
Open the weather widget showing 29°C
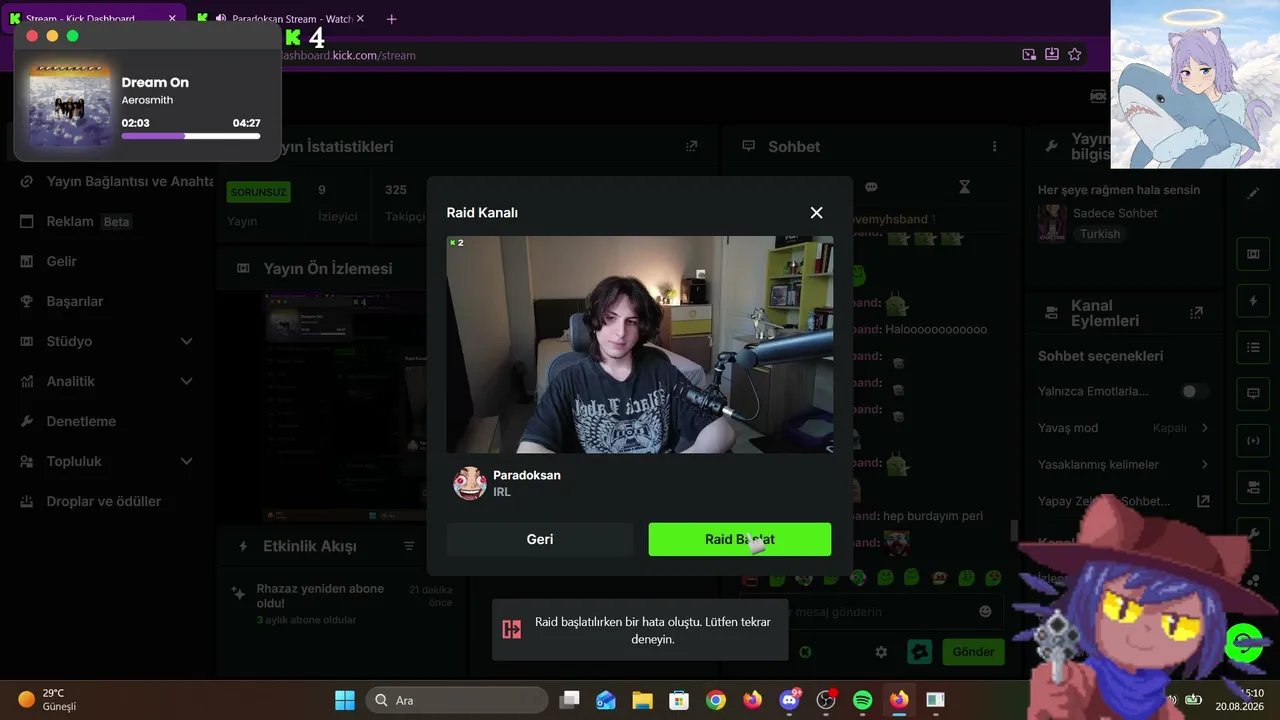47,700
